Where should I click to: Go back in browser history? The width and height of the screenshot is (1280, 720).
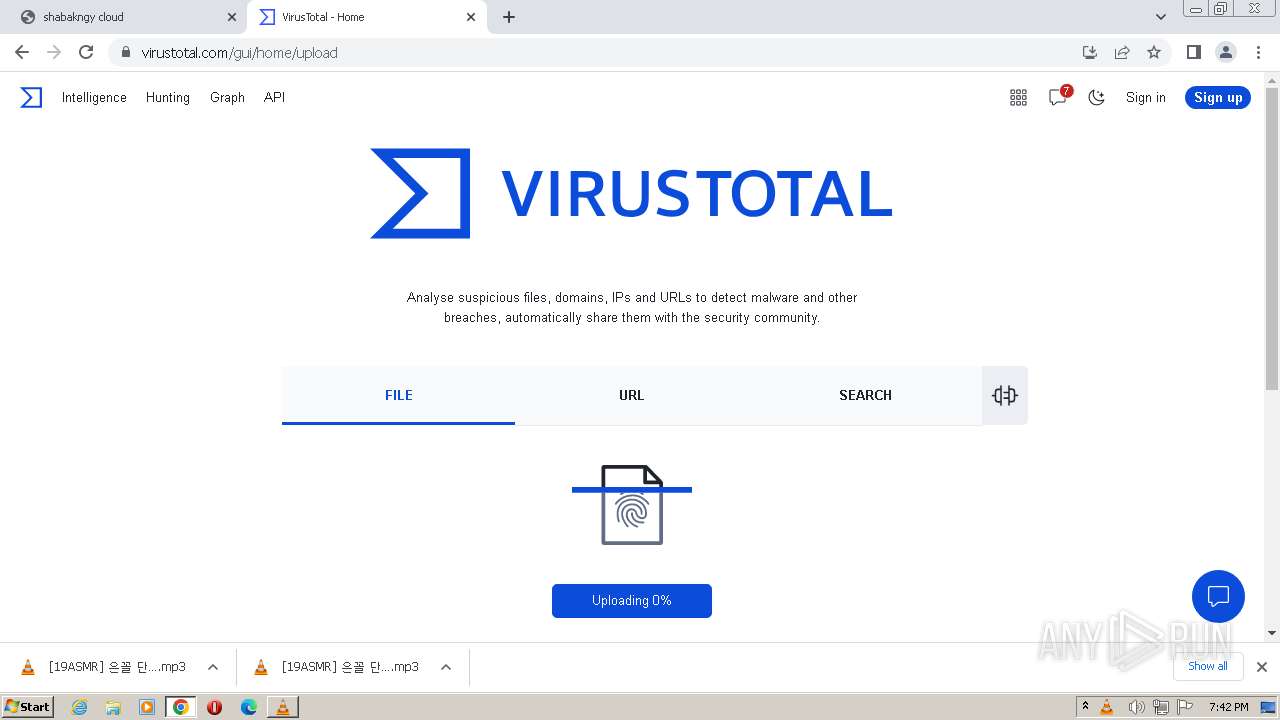click(x=22, y=52)
